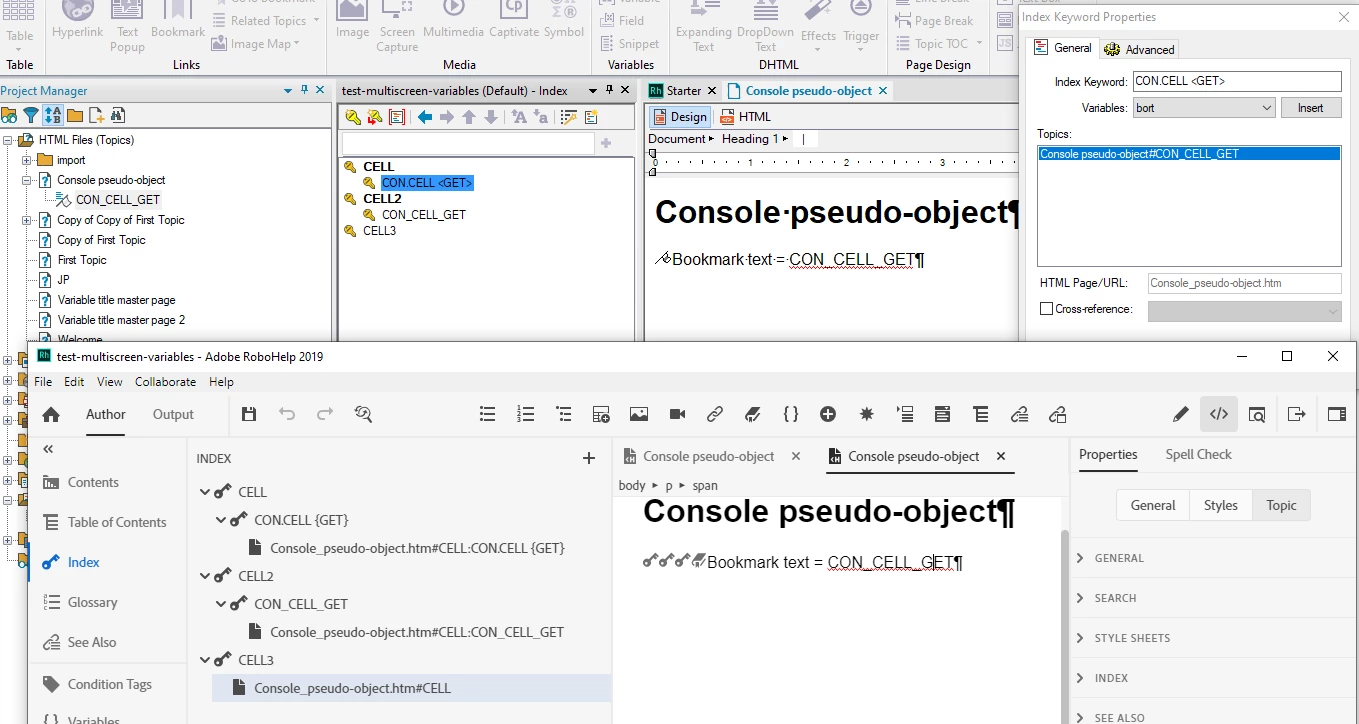1359x724 pixels.
Task: Open the Collaborate menu in RoboHelp 2019
Action: click(x=166, y=382)
